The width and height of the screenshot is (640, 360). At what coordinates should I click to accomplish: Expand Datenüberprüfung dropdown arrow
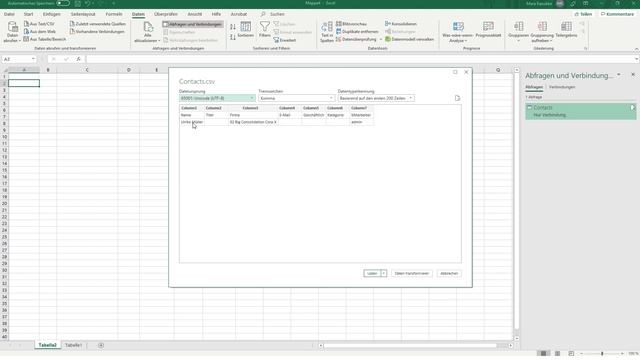click(381, 40)
